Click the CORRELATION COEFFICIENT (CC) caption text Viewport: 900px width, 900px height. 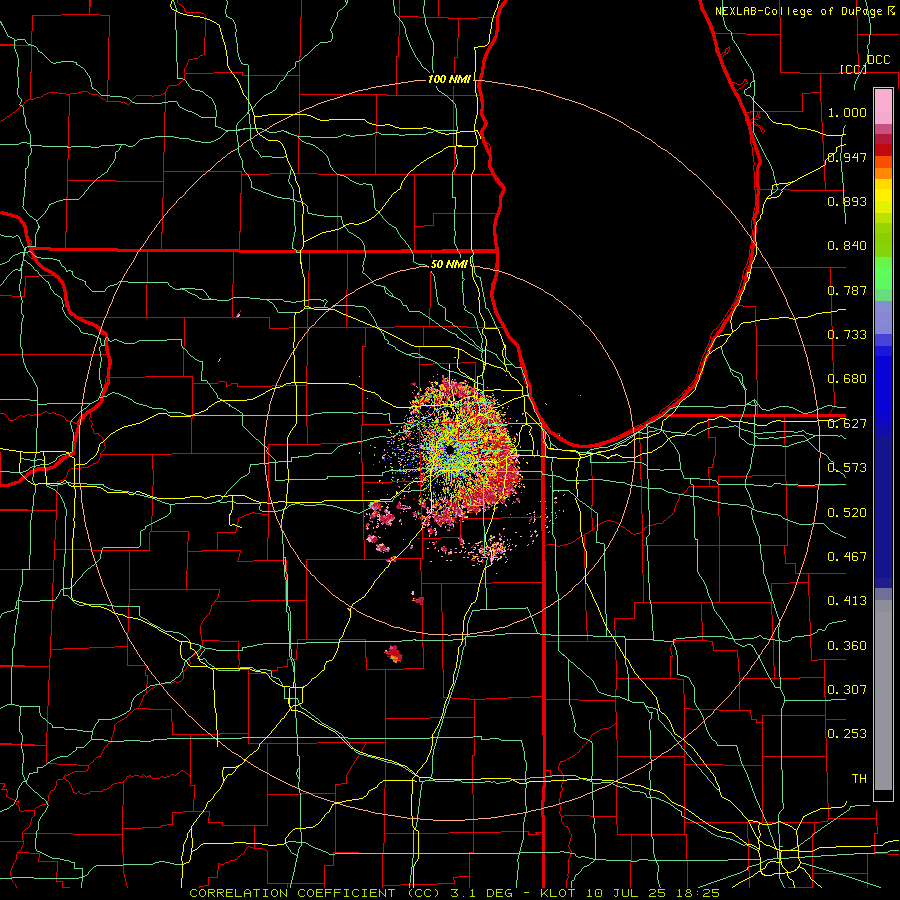tap(315, 893)
